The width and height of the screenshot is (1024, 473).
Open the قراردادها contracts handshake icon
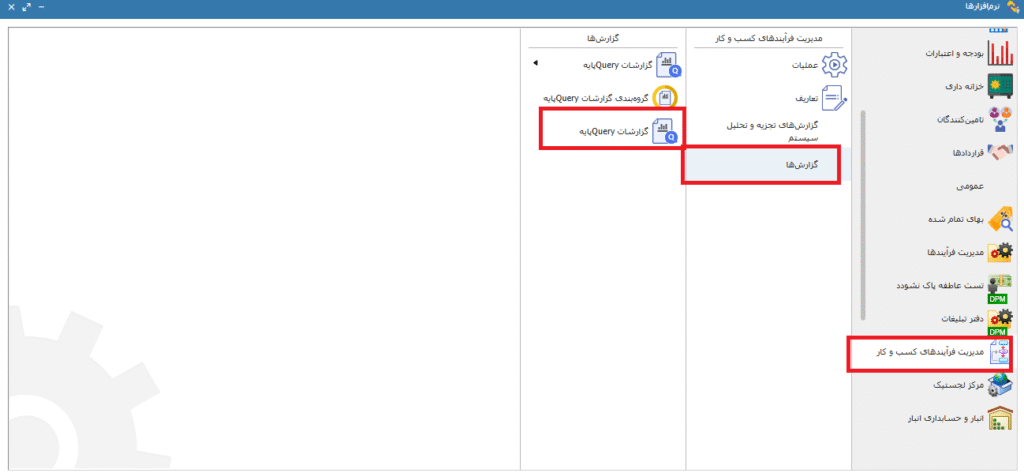coord(999,153)
